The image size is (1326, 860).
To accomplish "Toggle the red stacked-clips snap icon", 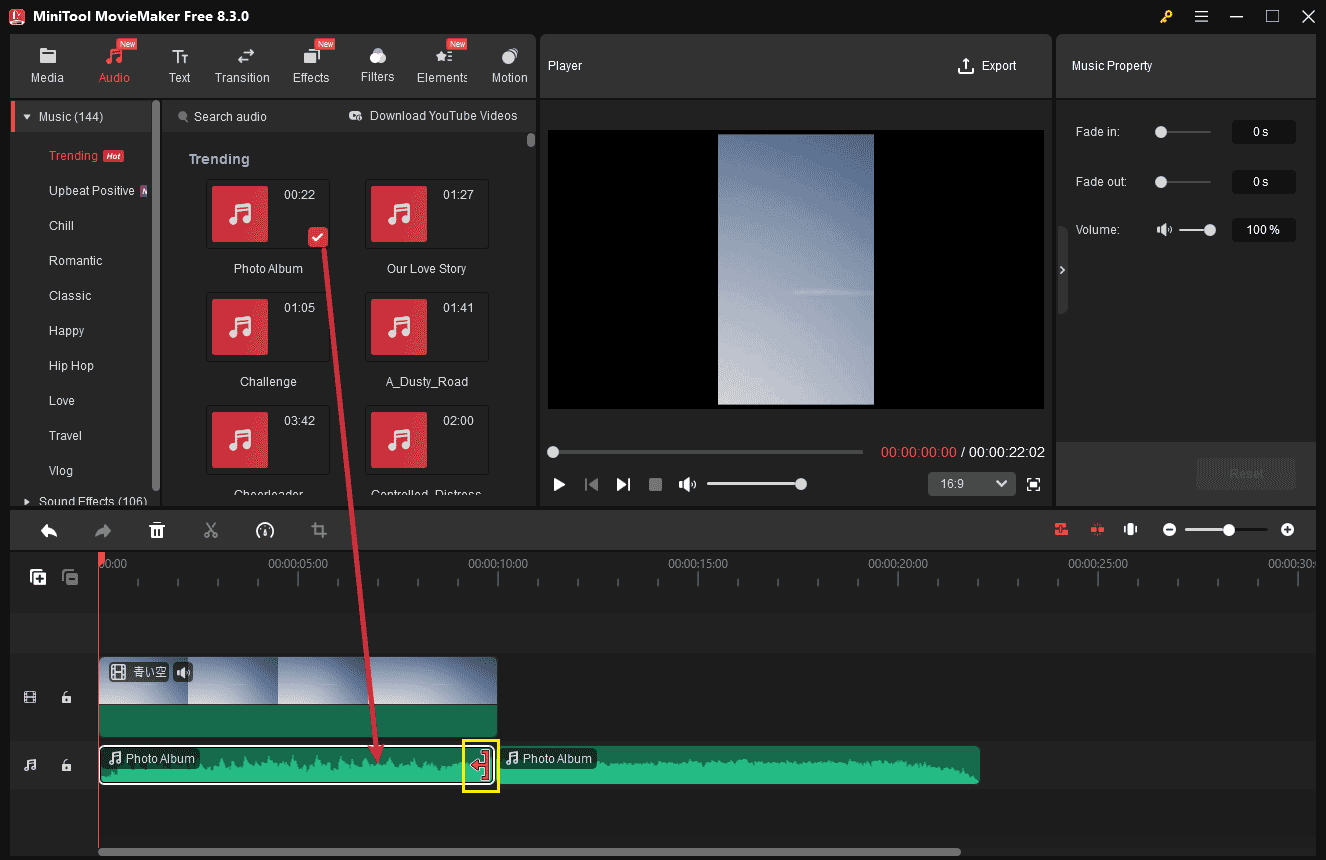I will [1062, 530].
